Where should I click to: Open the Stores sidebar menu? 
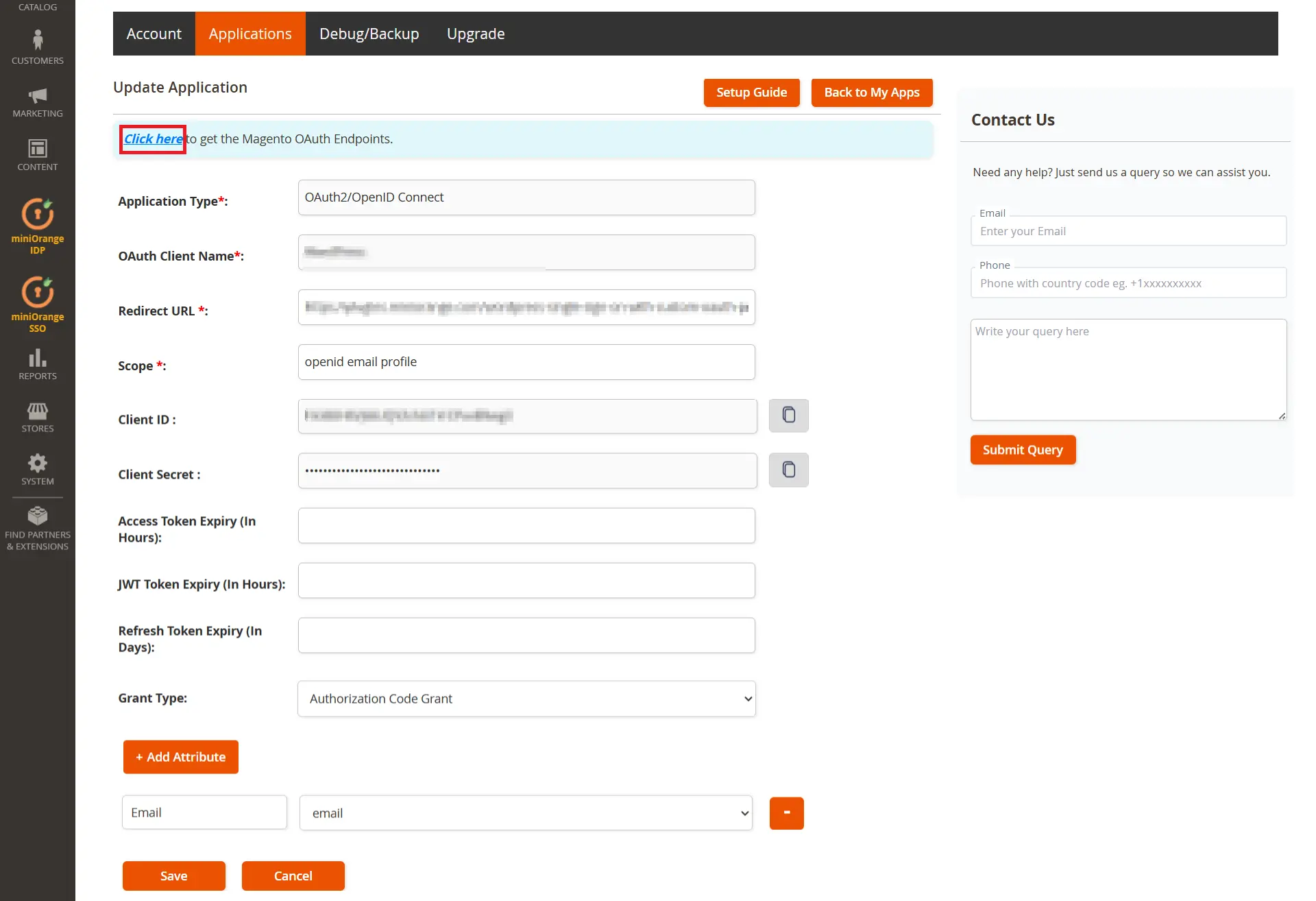pyautogui.click(x=38, y=417)
